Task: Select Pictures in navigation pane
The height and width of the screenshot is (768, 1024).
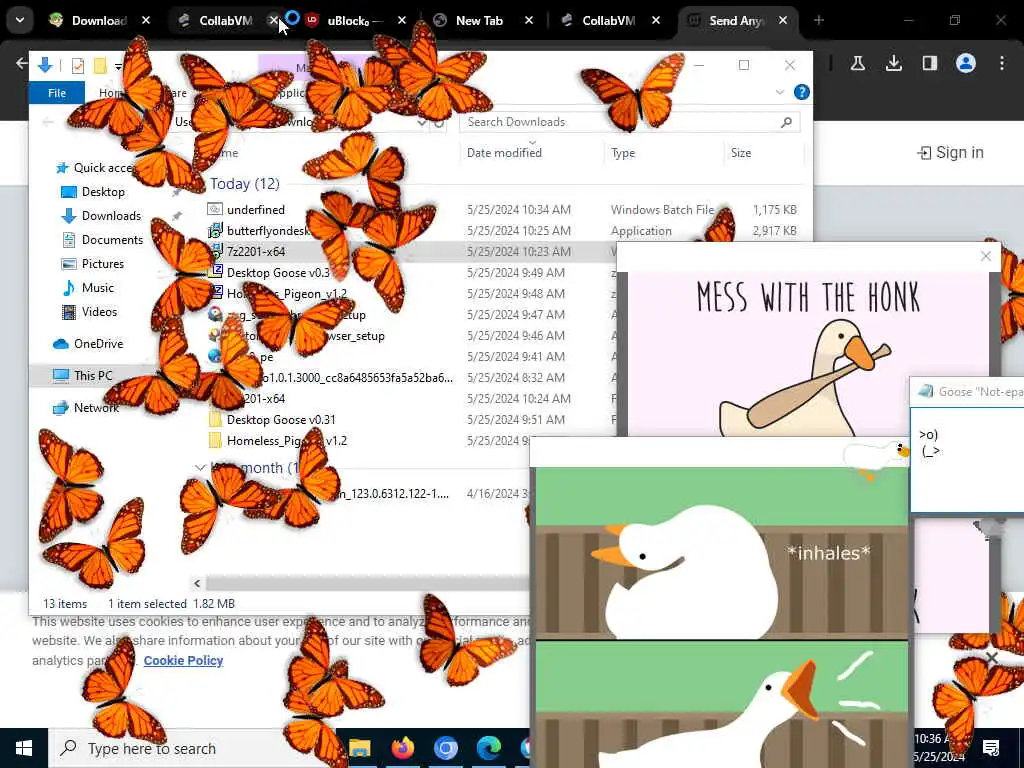Action: coord(102,264)
